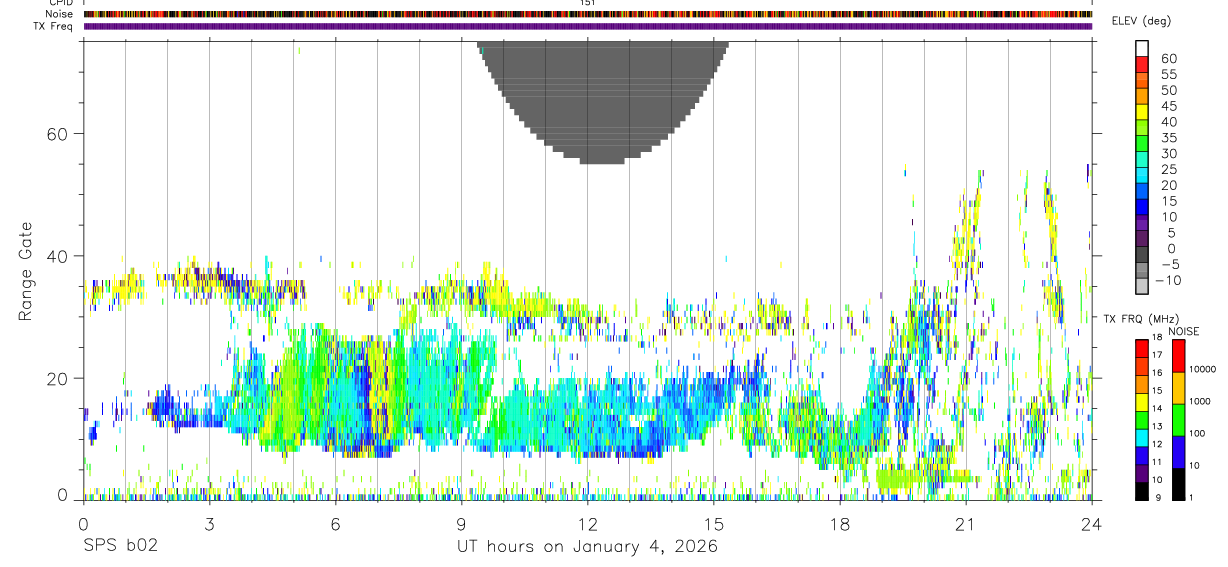Click the 'NOISE' legend title above the noise bar

tap(1183, 331)
